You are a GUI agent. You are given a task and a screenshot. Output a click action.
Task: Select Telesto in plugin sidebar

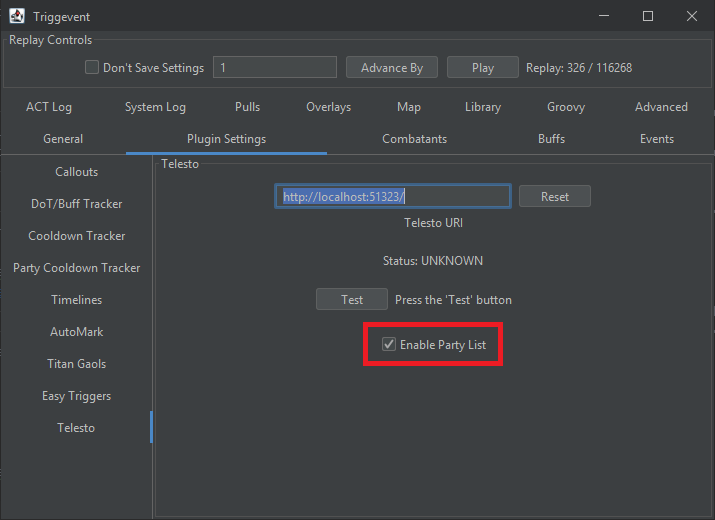(x=76, y=427)
